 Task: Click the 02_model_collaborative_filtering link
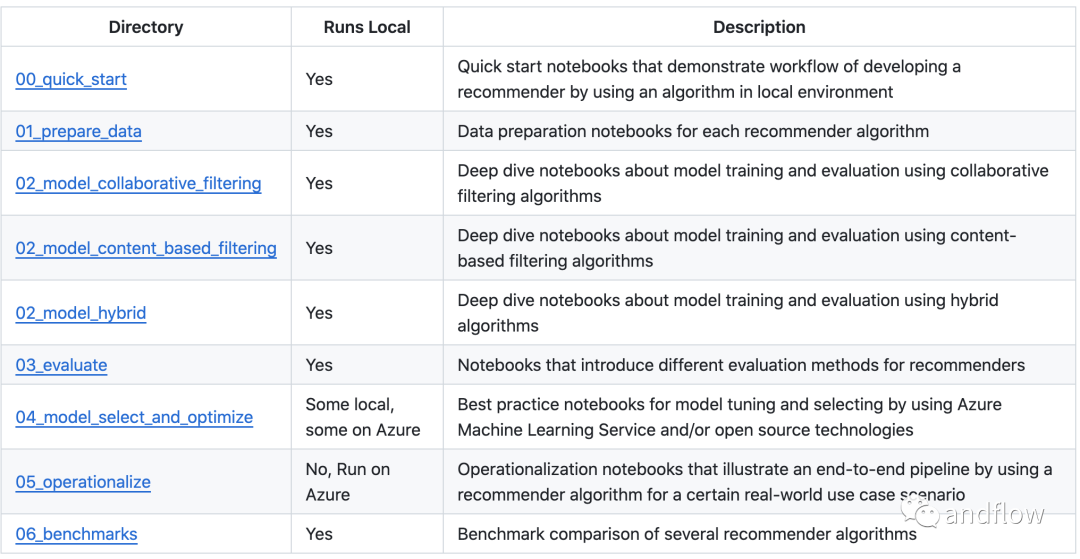[x=138, y=183]
